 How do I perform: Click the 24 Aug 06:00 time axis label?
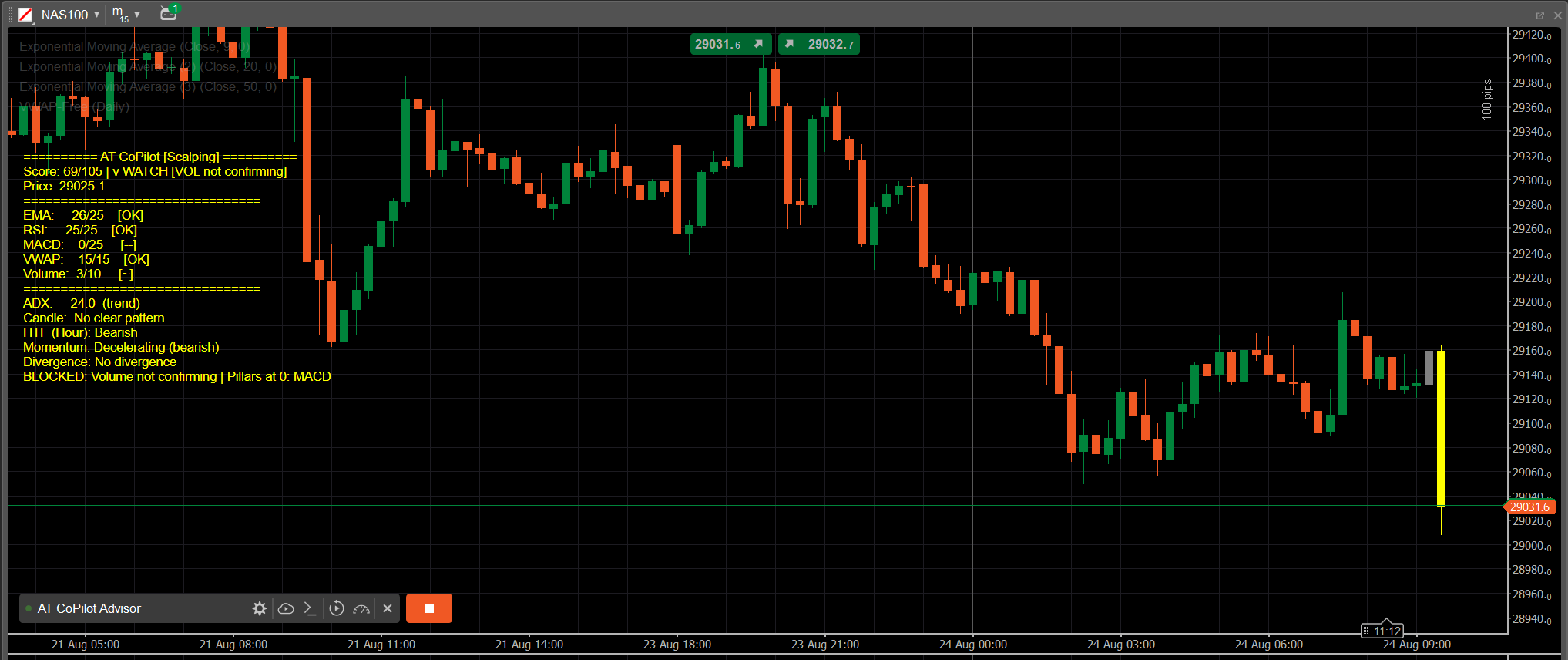(1269, 645)
